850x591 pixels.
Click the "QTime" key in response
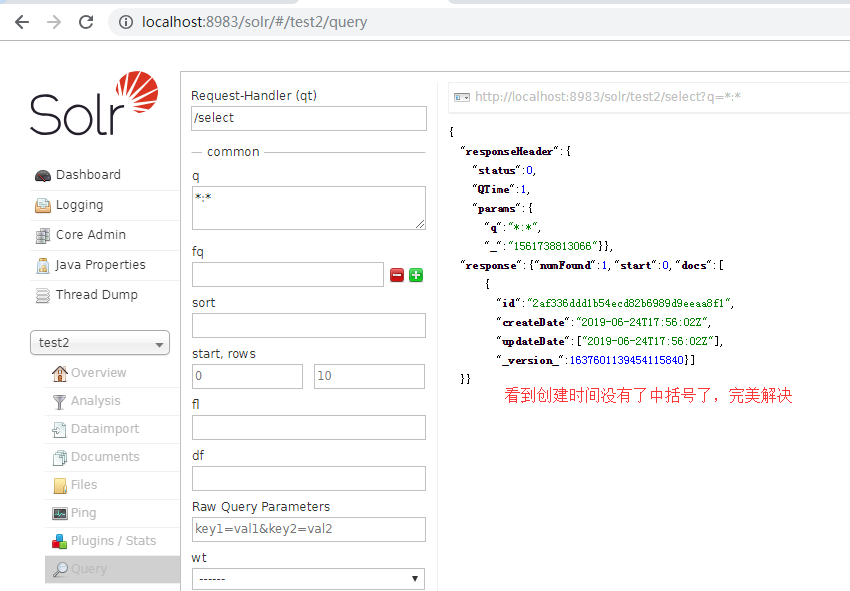click(493, 189)
